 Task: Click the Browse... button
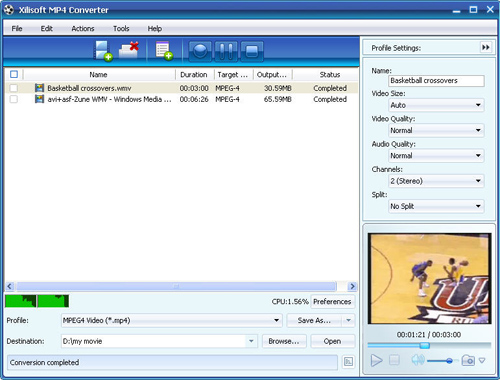284,341
